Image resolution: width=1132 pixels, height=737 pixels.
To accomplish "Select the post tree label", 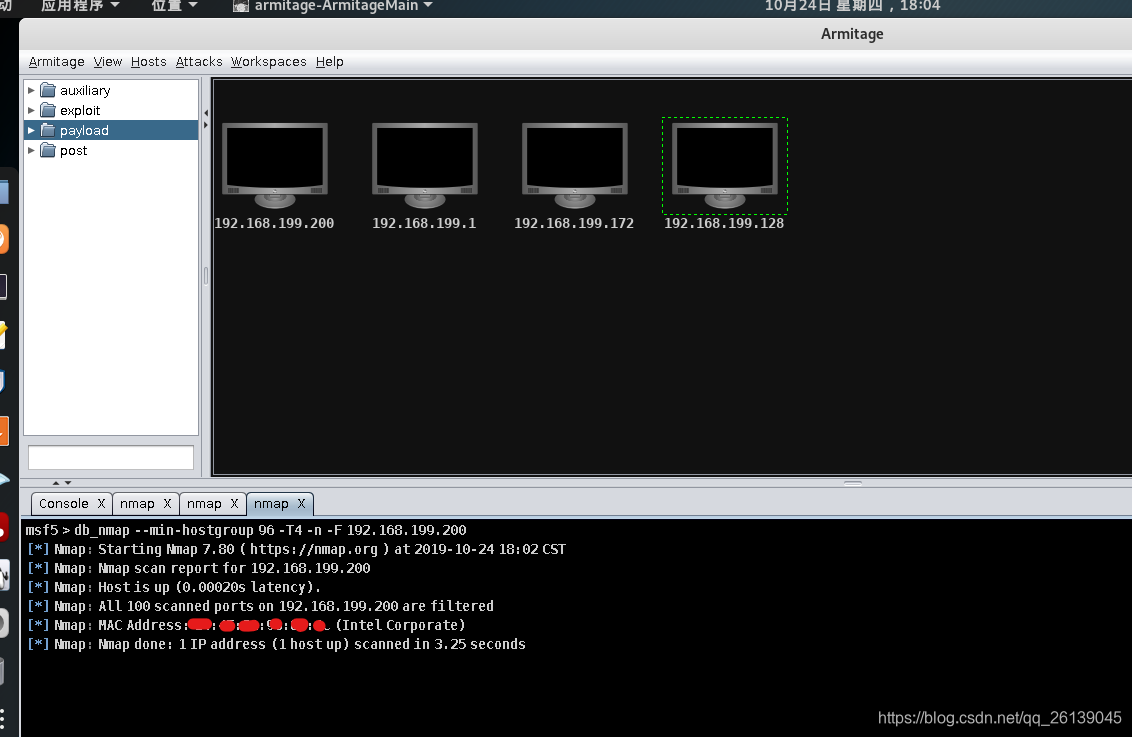I will coord(74,150).
